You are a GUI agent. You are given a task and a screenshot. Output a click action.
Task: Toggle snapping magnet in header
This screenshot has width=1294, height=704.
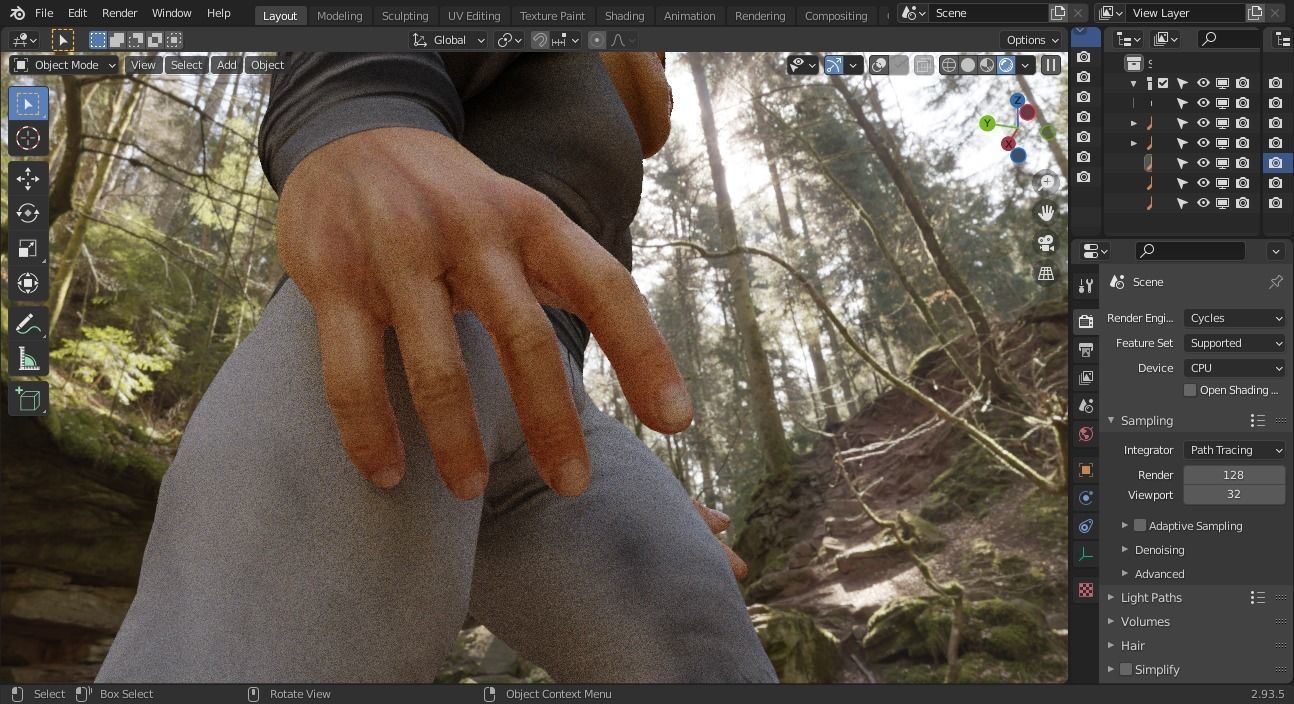tap(539, 40)
